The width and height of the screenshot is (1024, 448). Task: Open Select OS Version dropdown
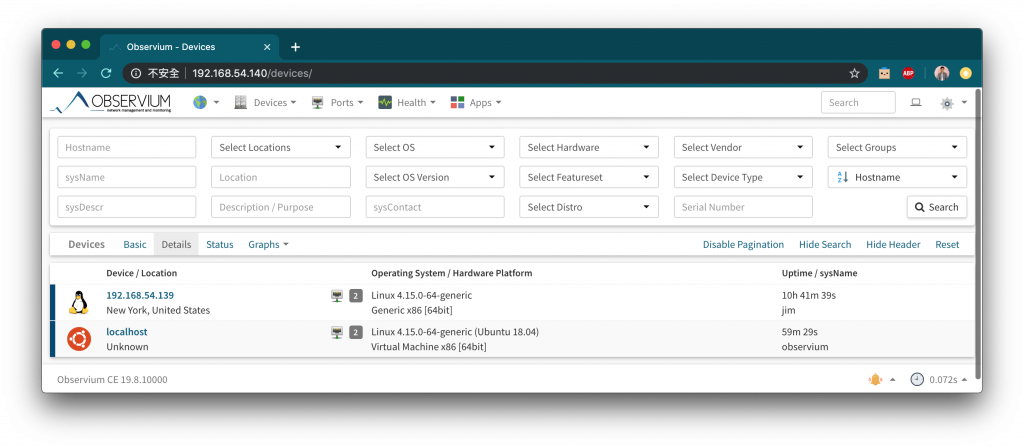coord(435,177)
